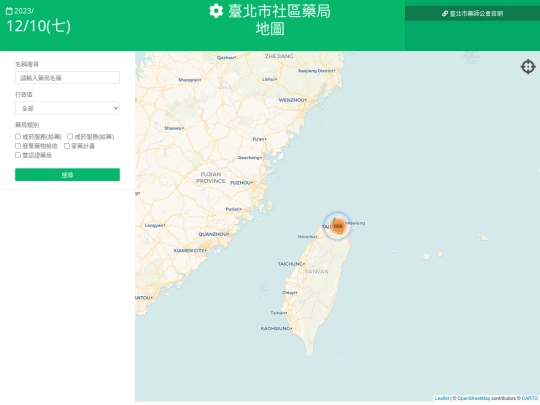
Task: Open the OpenStreetMap attribution link
Action: 474,398
